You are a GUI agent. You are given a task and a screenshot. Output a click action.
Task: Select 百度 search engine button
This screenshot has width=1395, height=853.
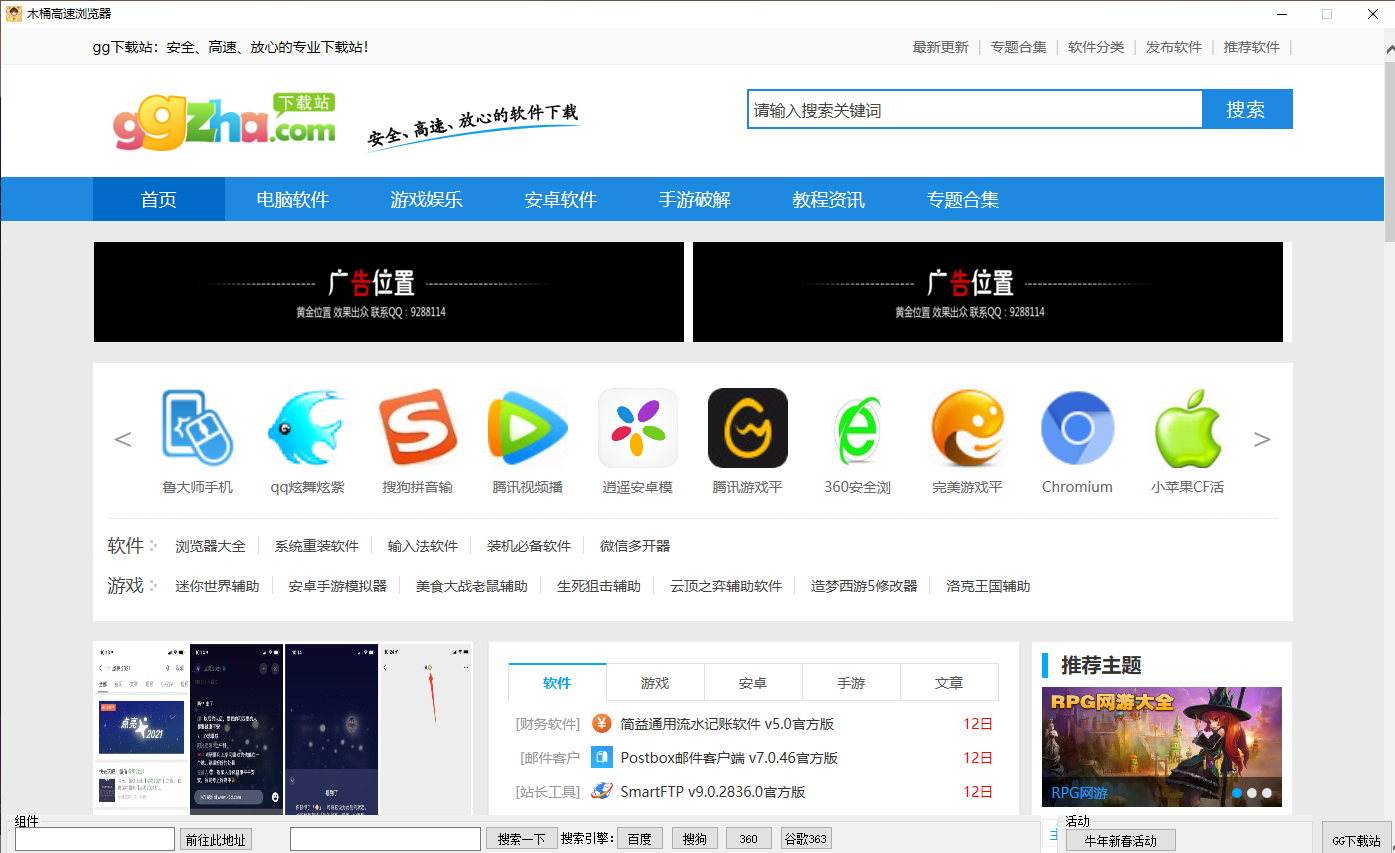coord(640,838)
